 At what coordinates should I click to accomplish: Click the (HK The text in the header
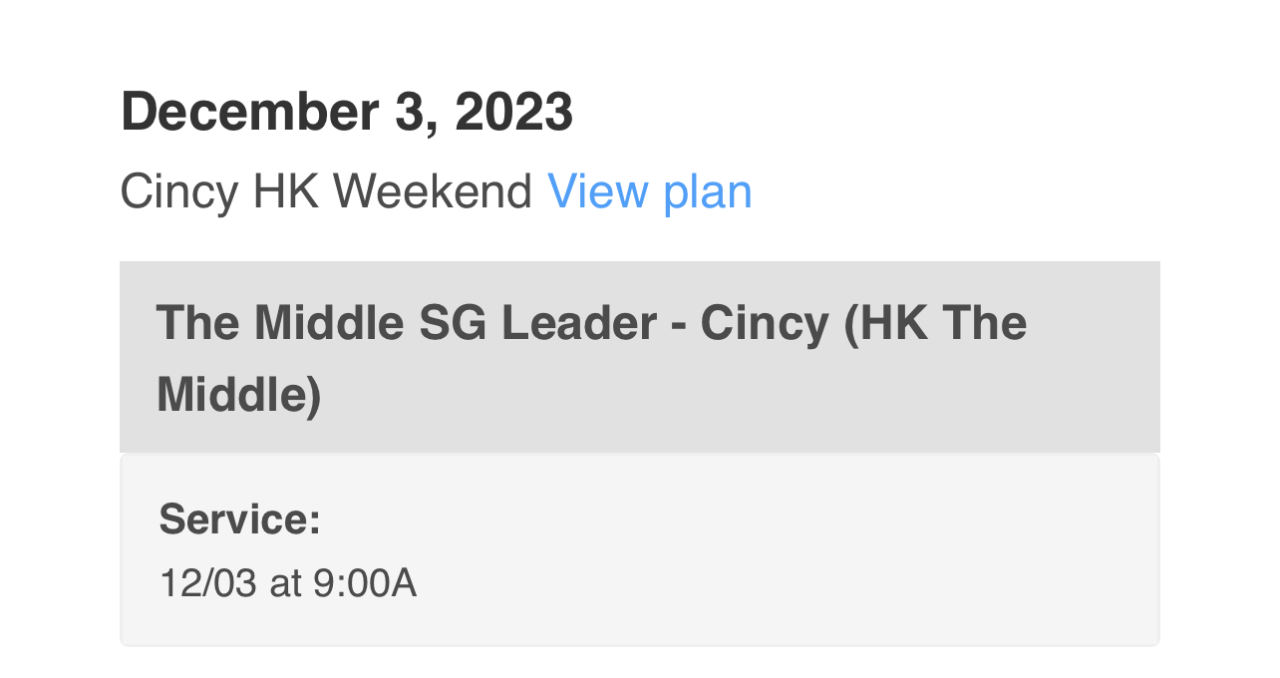click(x=936, y=323)
